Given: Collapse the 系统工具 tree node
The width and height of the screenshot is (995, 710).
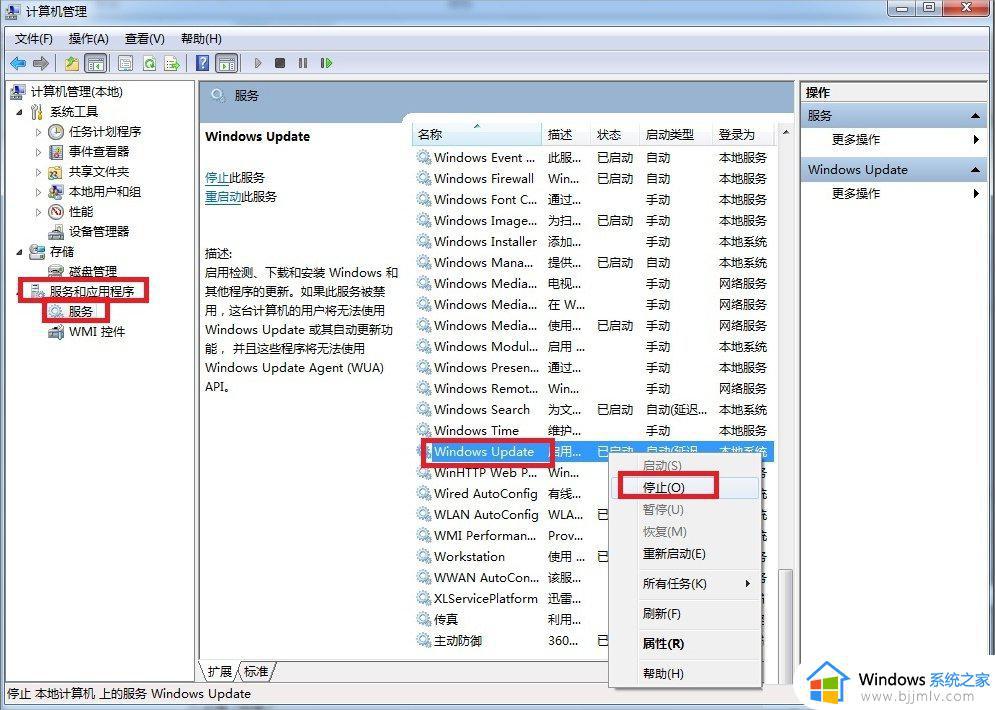Looking at the screenshot, I should point(19,112).
